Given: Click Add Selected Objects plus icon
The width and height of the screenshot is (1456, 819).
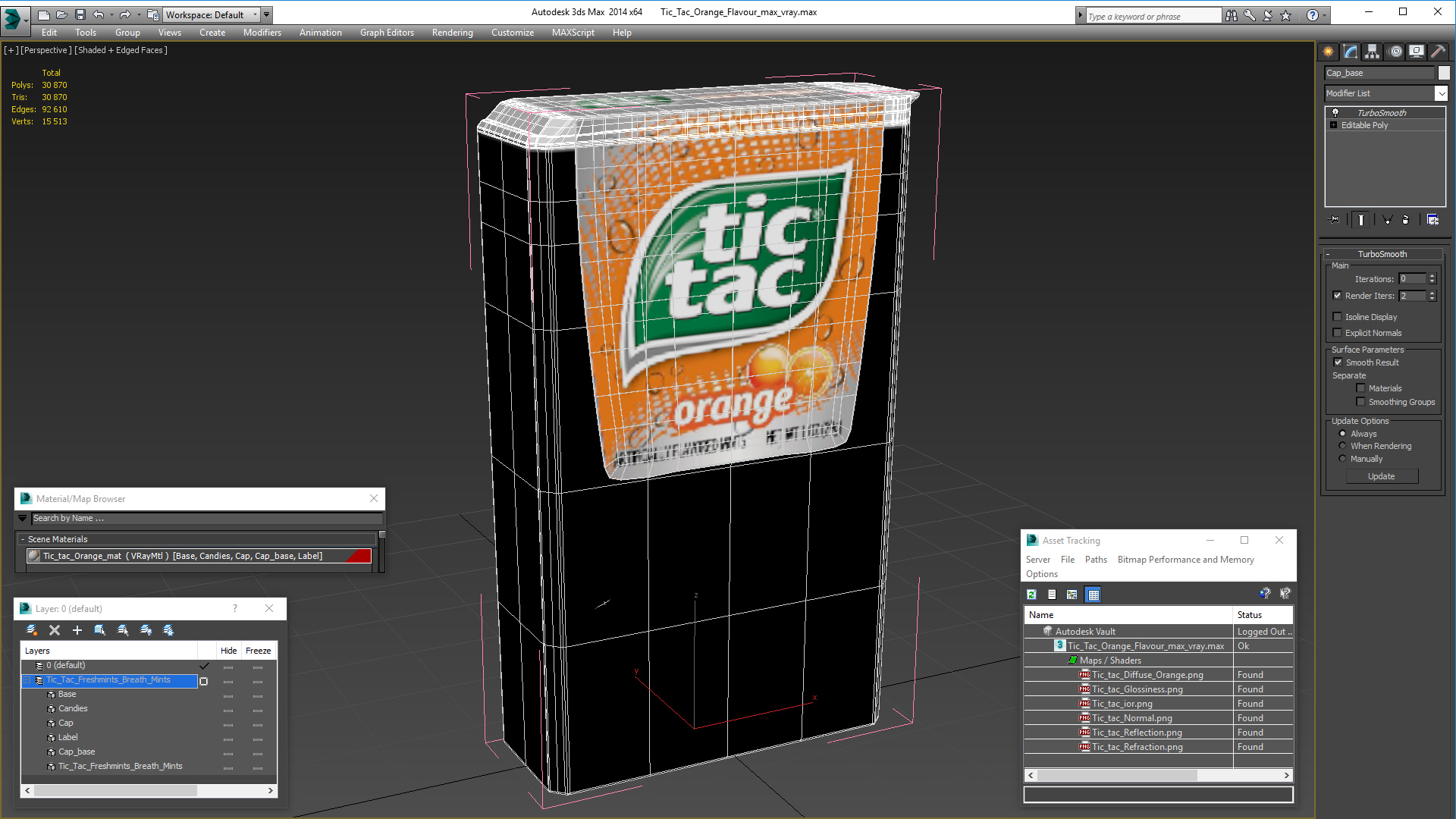Looking at the screenshot, I should click(x=77, y=630).
